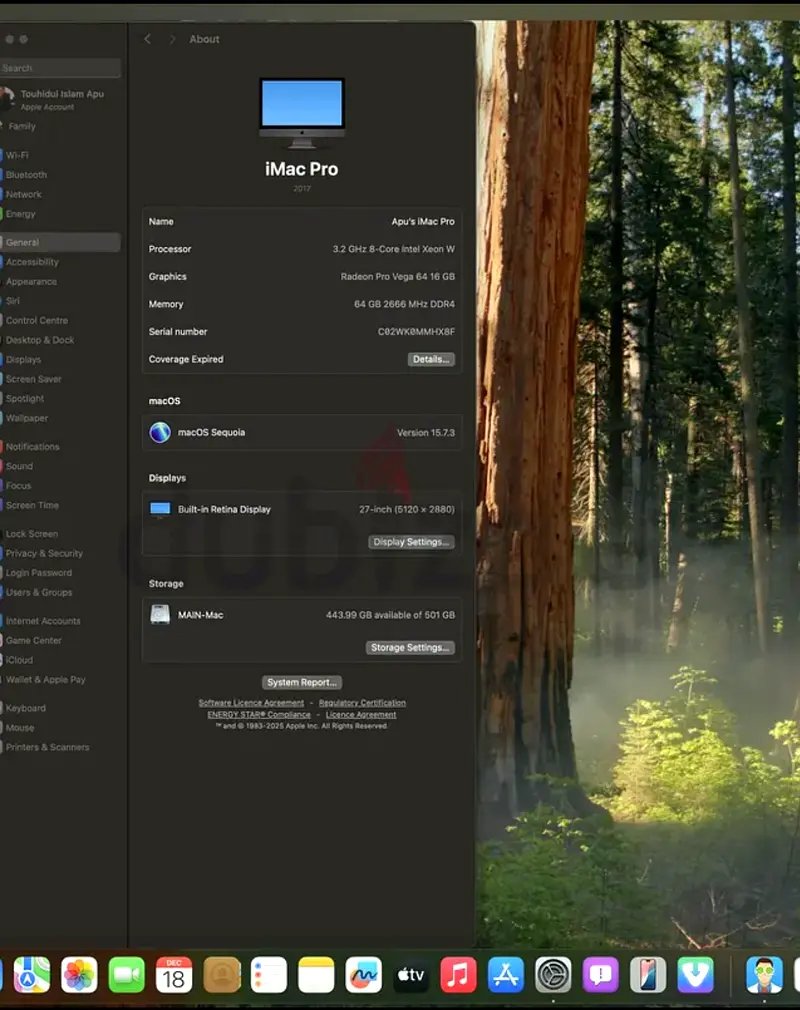Screen dimensions: 800x1010
Task: Click the Details… coverage button
Action: (431, 359)
